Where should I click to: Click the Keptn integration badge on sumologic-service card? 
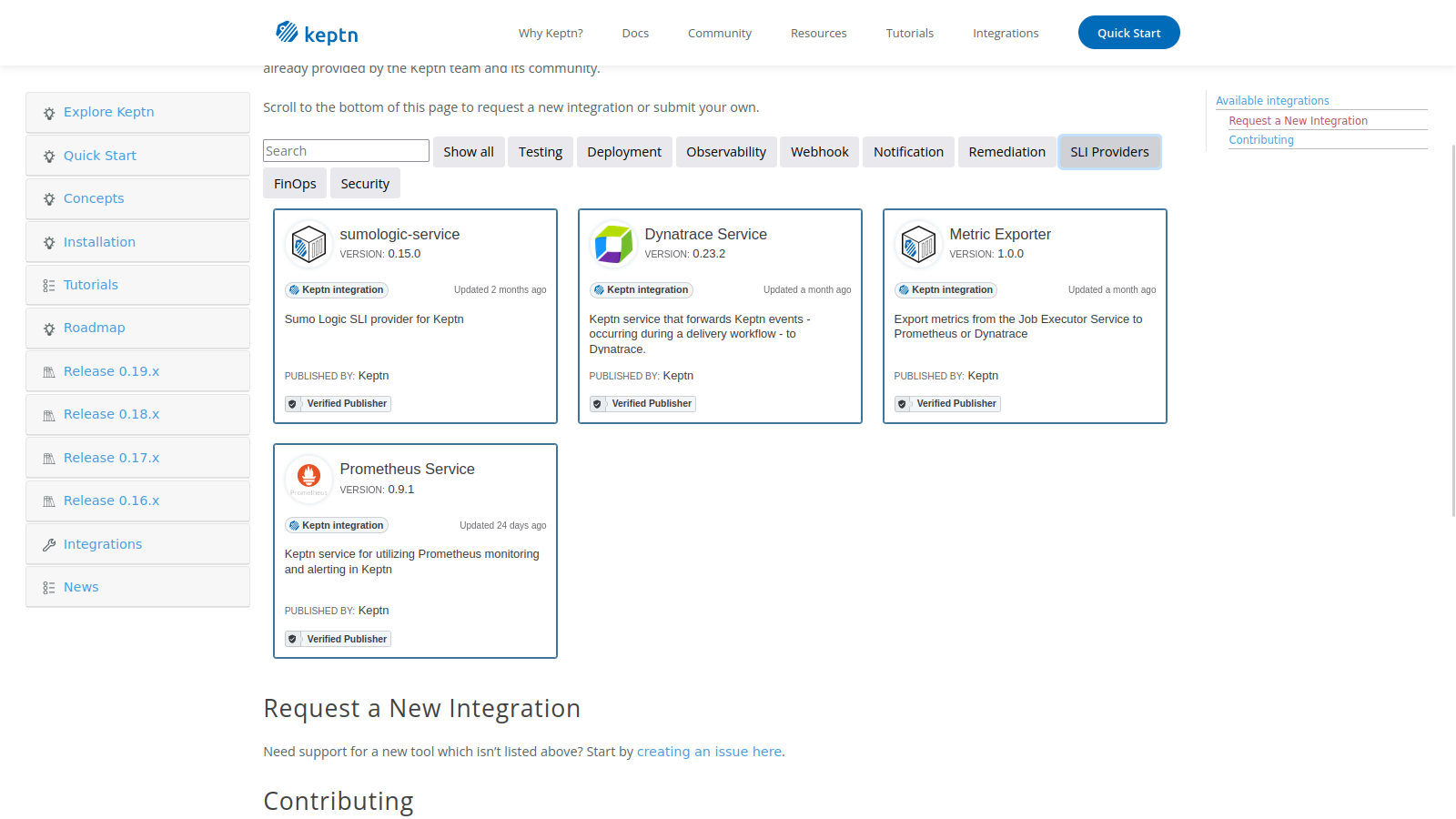coord(337,290)
